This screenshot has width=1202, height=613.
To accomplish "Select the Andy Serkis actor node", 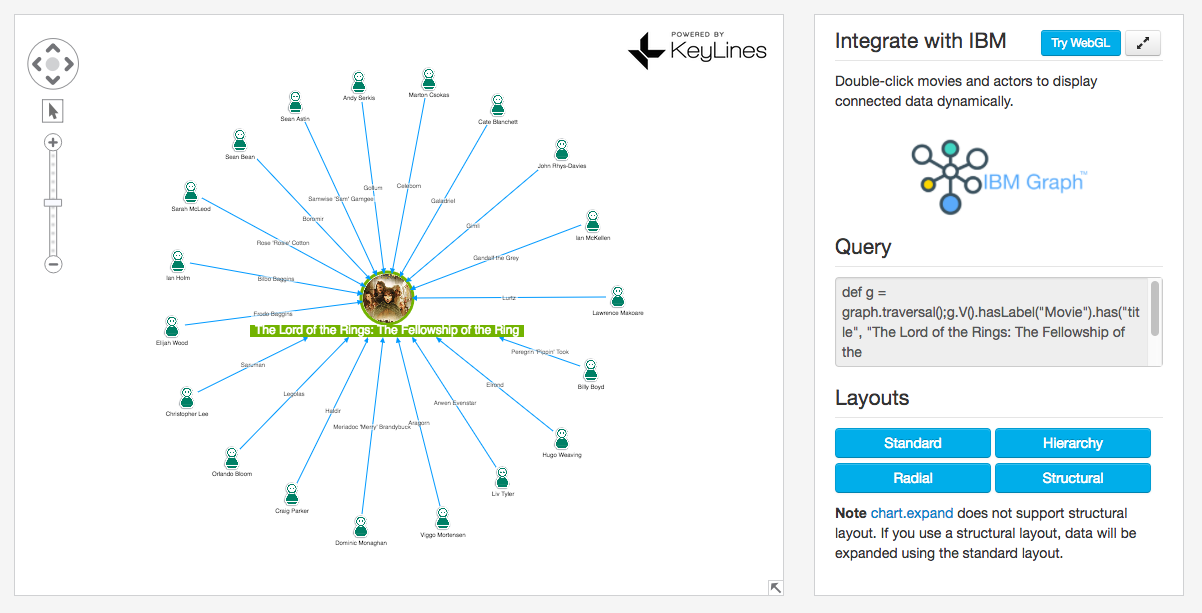I will (359, 82).
